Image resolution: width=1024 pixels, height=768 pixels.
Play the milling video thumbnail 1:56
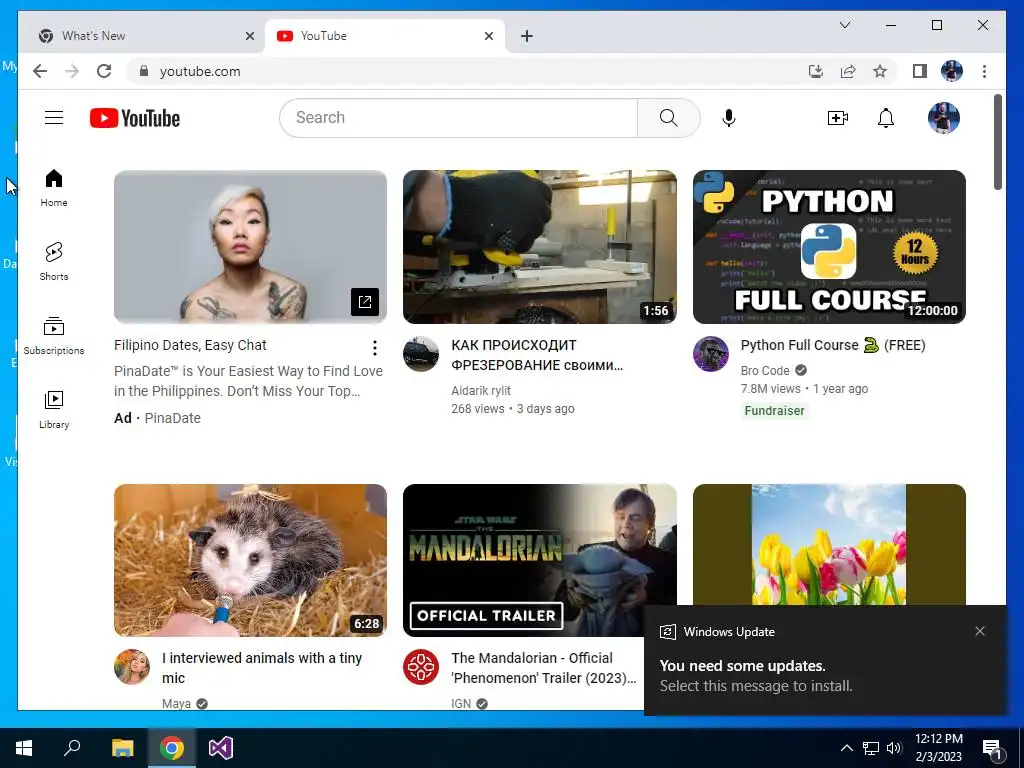(539, 246)
